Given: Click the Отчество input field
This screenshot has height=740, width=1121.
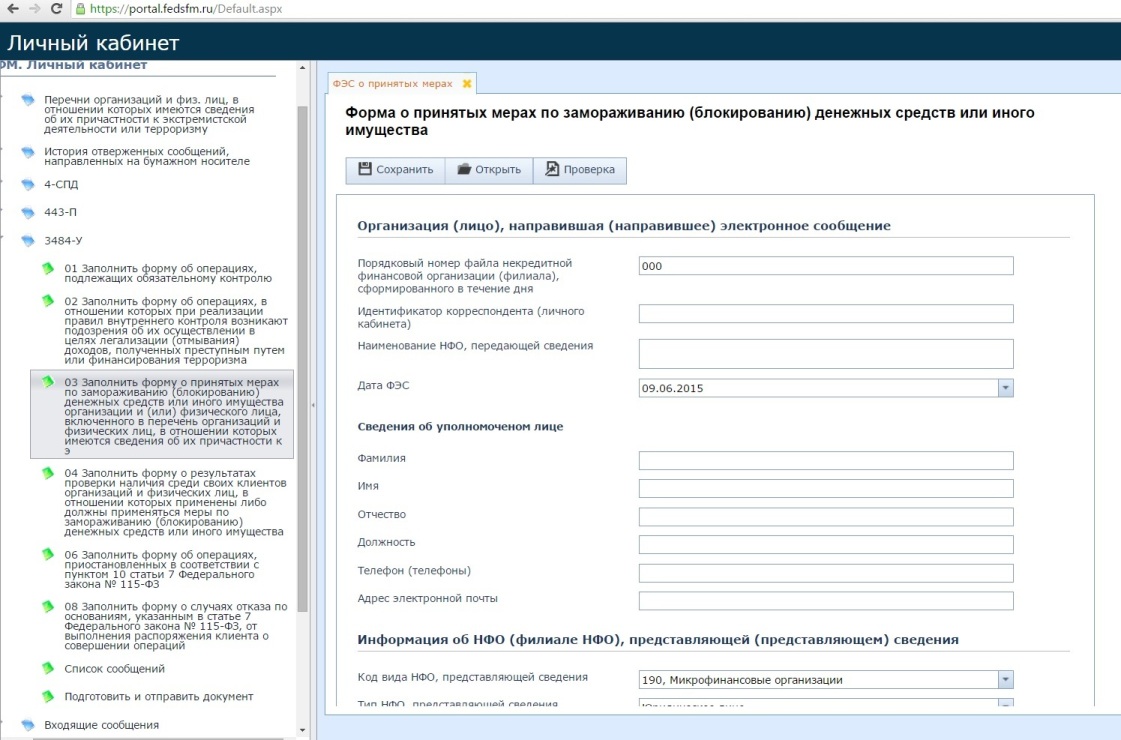Looking at the screenshot, I should click(x=826, y=517).
